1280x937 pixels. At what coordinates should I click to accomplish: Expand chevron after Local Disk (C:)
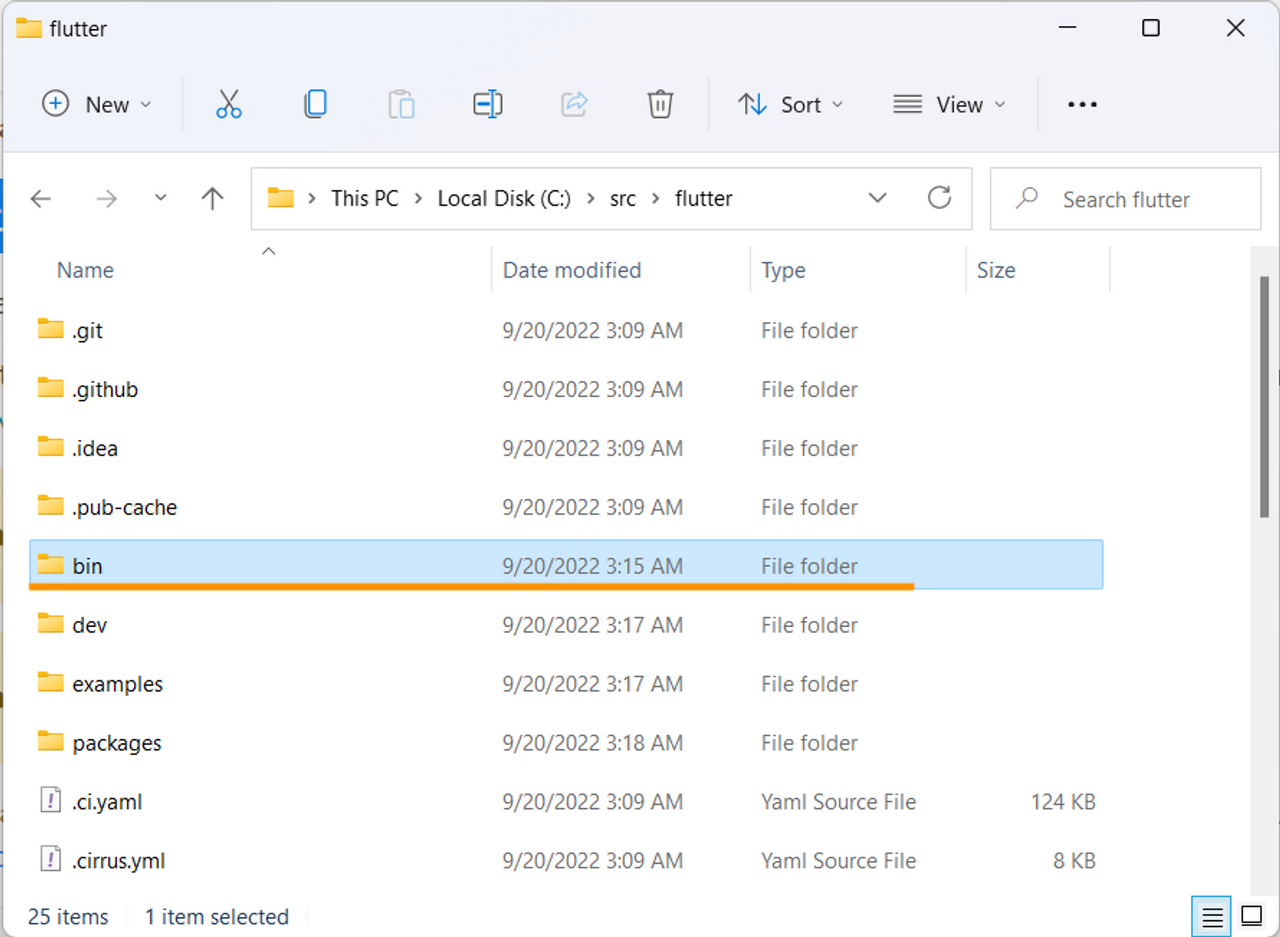591,199
